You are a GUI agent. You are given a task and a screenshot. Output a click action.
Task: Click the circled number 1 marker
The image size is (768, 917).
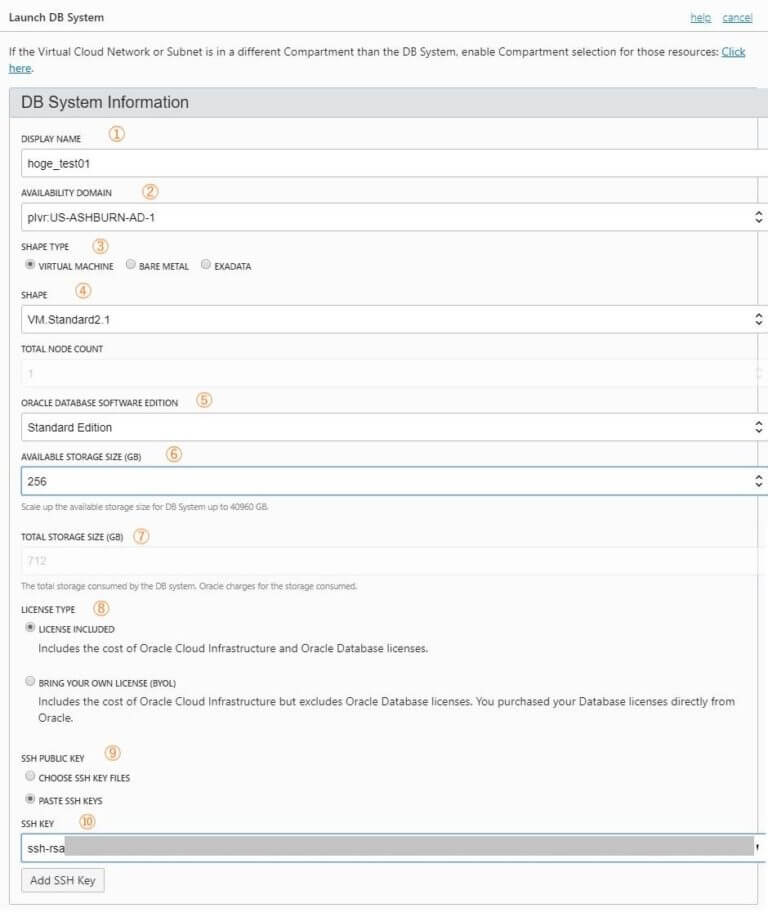point(117,134)
